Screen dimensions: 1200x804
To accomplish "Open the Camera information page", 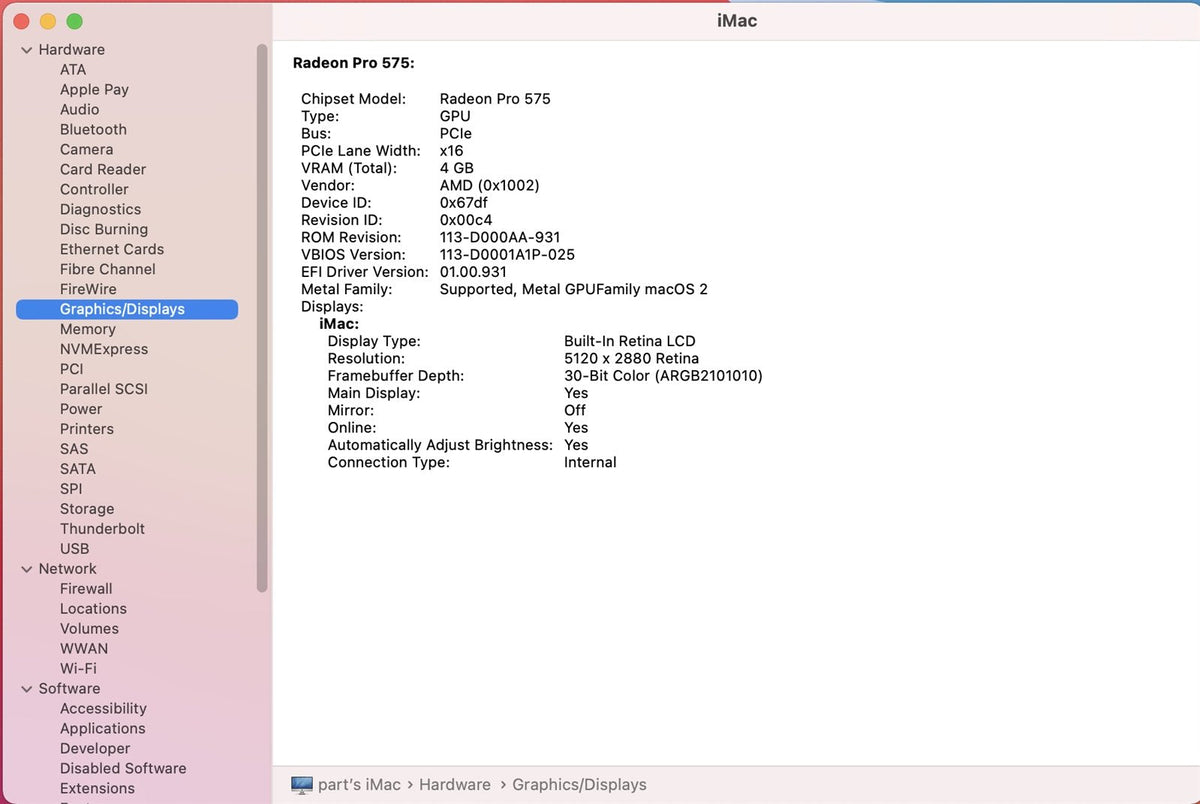I will click(86, 149).
